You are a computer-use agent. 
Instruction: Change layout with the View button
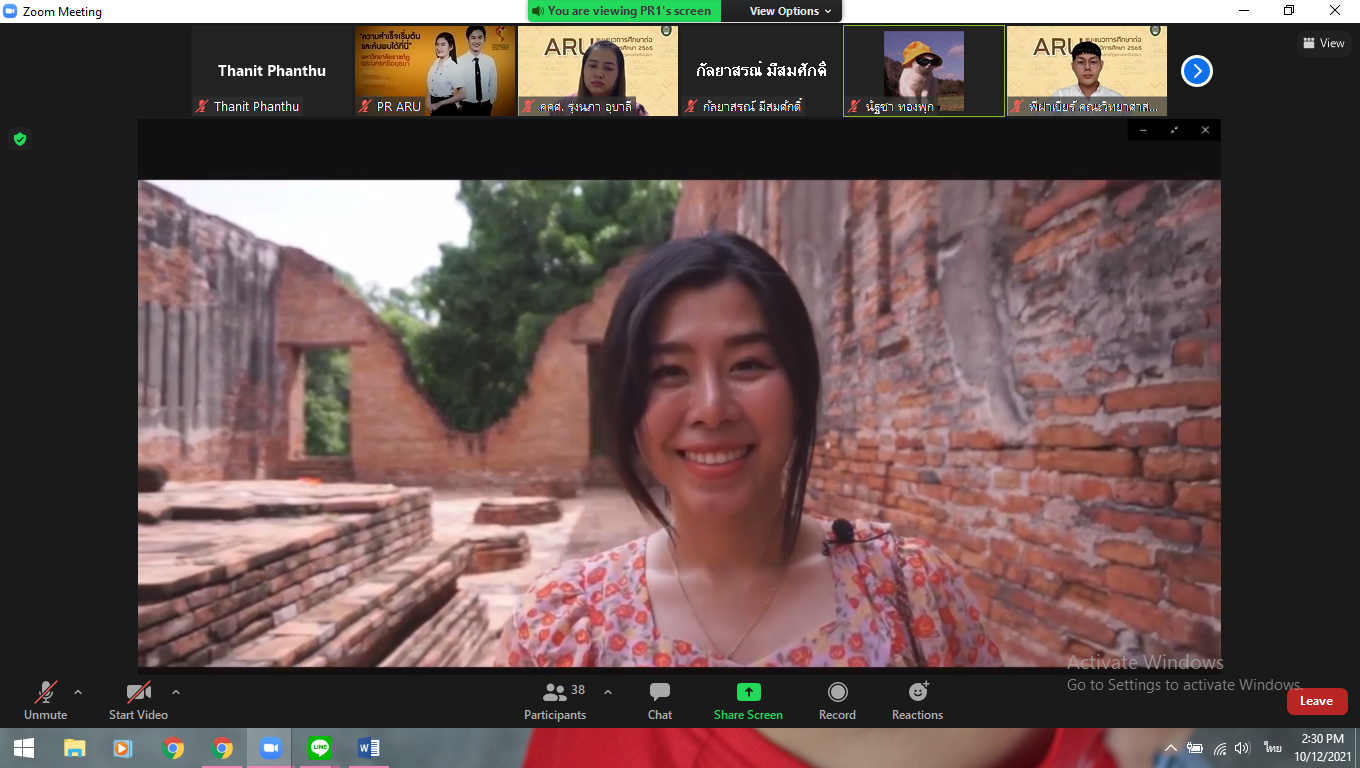click(1324, 43)
